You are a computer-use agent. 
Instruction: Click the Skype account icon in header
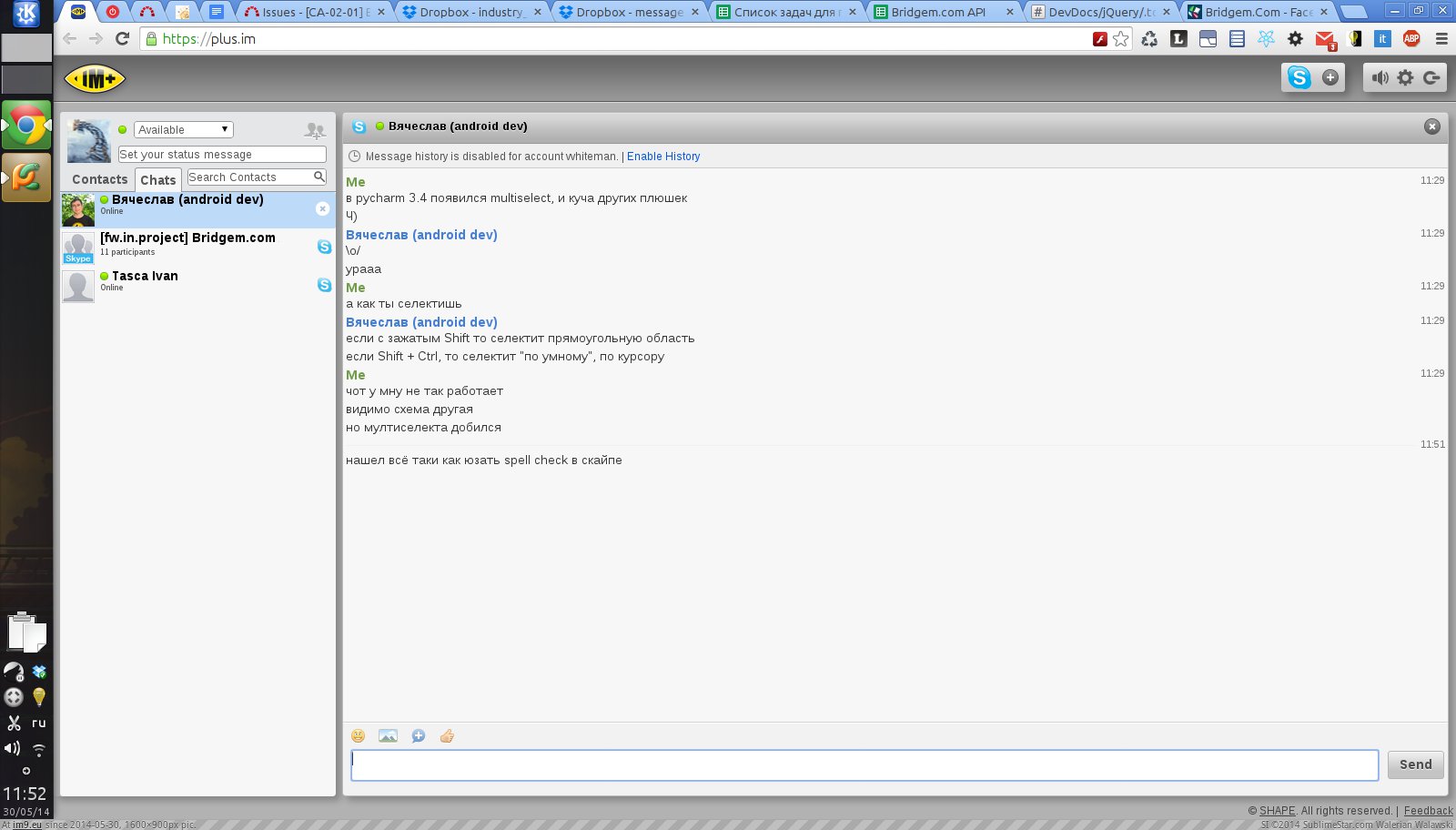(1299, 78)
